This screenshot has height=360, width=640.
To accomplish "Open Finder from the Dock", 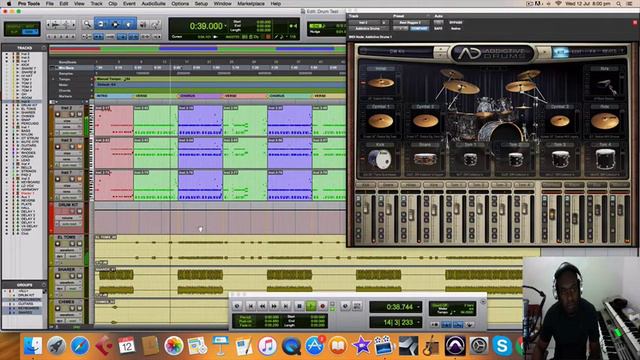I will tap(33, 346).
